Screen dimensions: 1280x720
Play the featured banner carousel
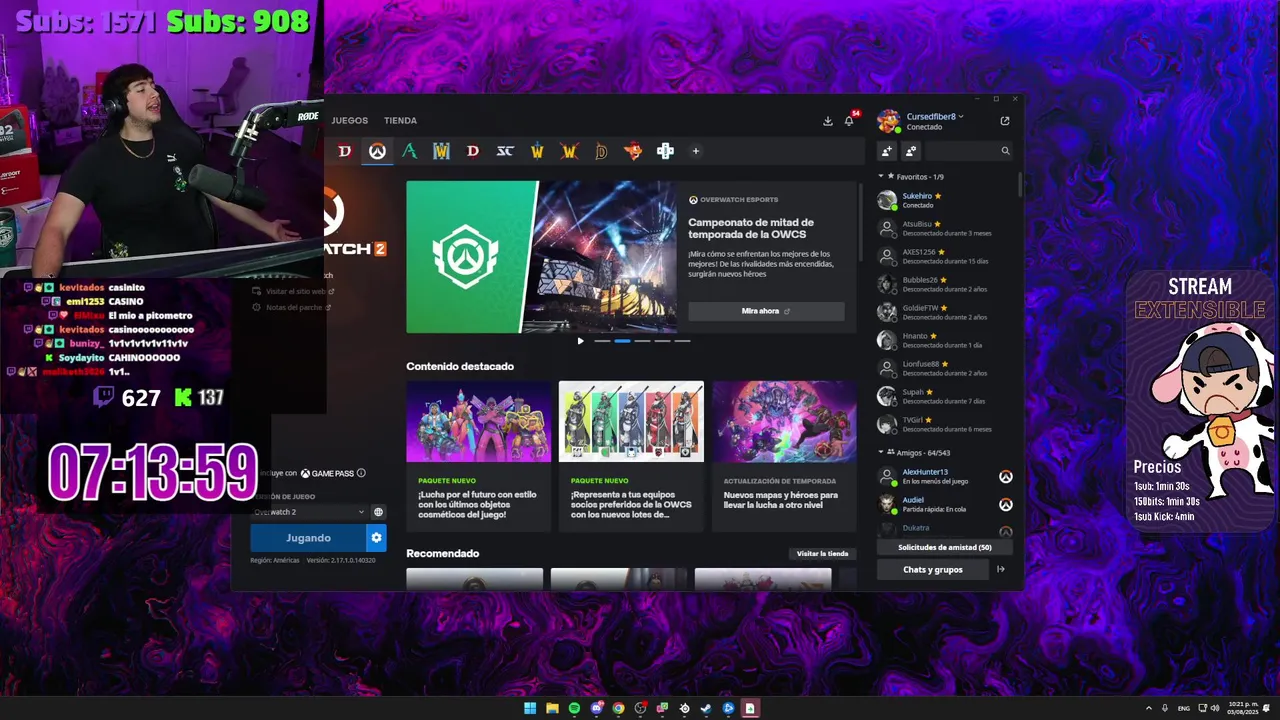[580, 341]
